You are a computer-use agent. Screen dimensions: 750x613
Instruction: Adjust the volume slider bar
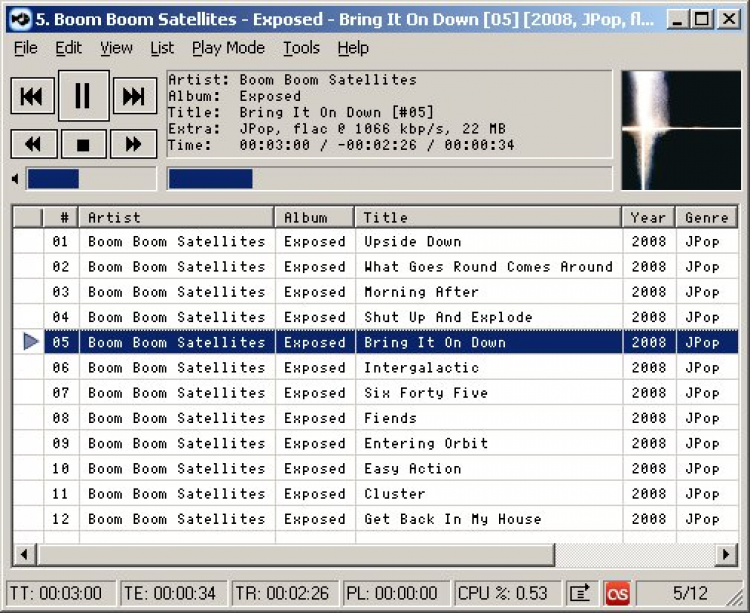[x=91, y=179]
